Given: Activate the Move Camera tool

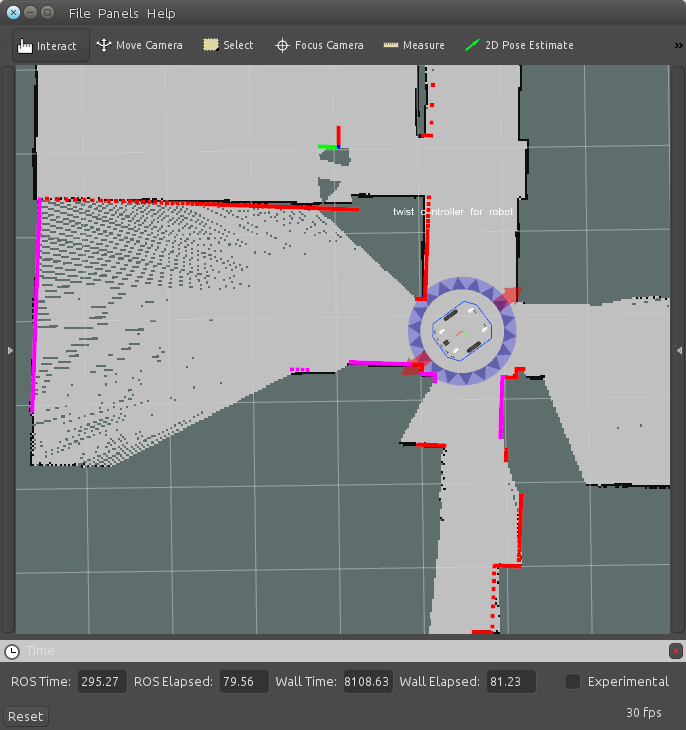Looking at the screenshot, I should 139,45.
